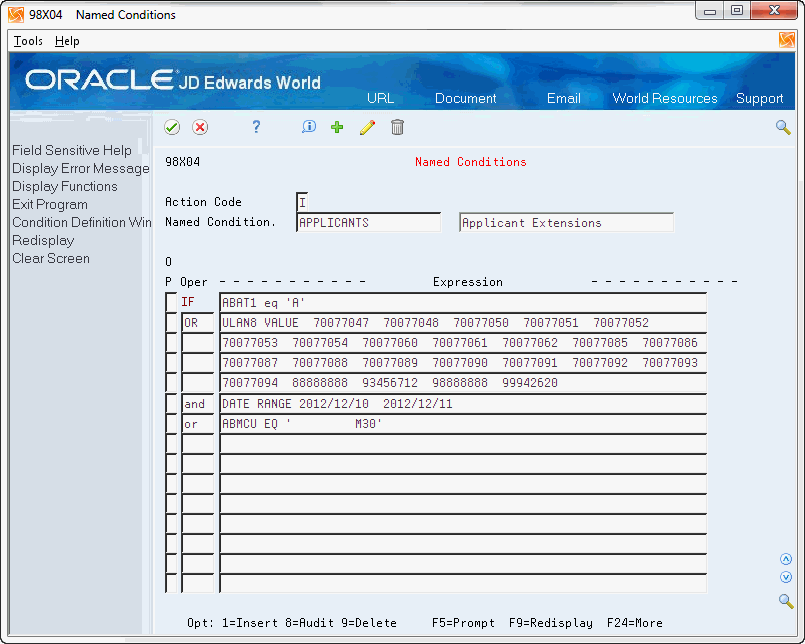805x644 pixels.
Task: Click the 'and' operator field
Action: point(198,404)
